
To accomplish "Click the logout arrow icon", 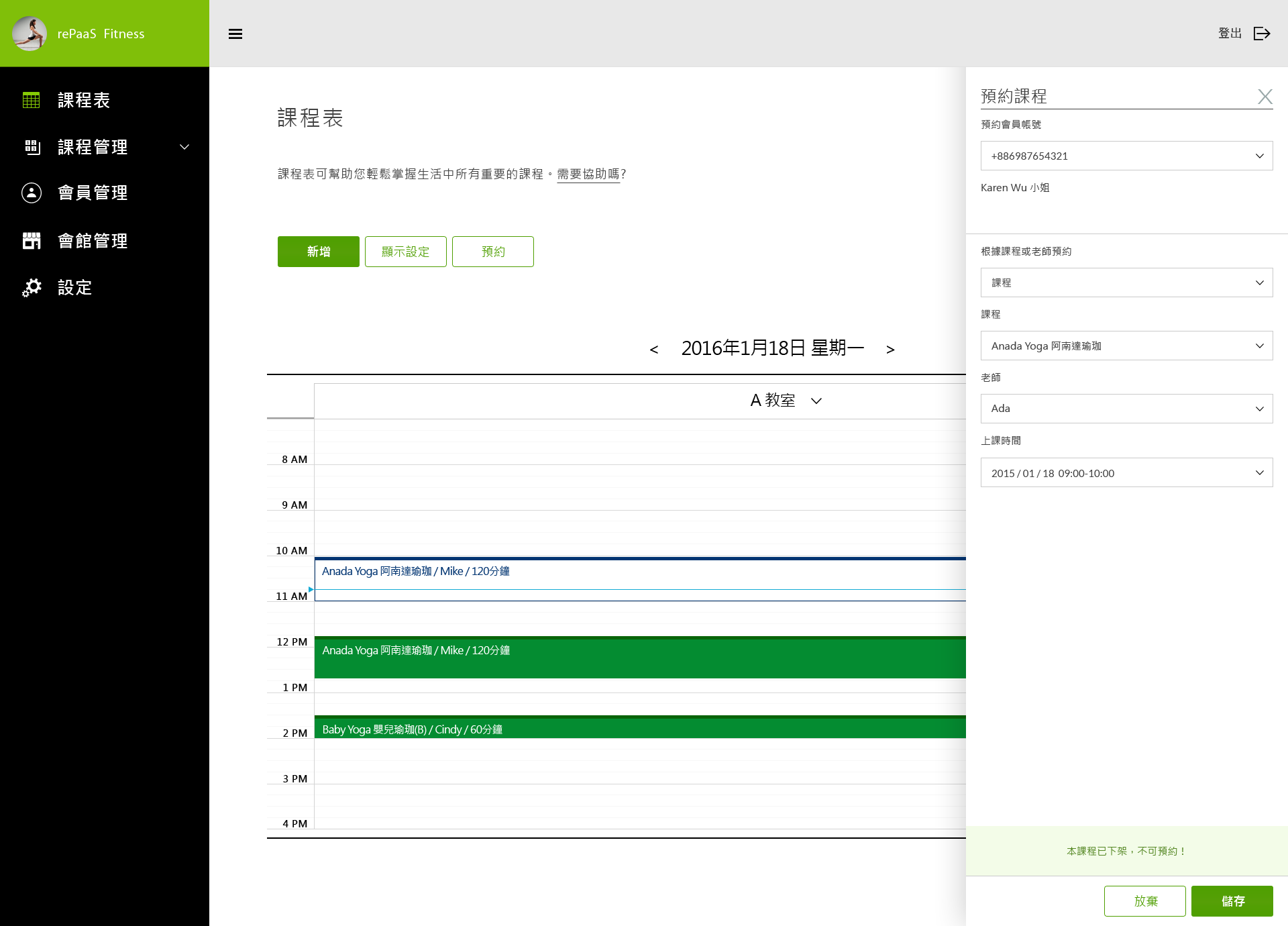I will click(1262, 34).
